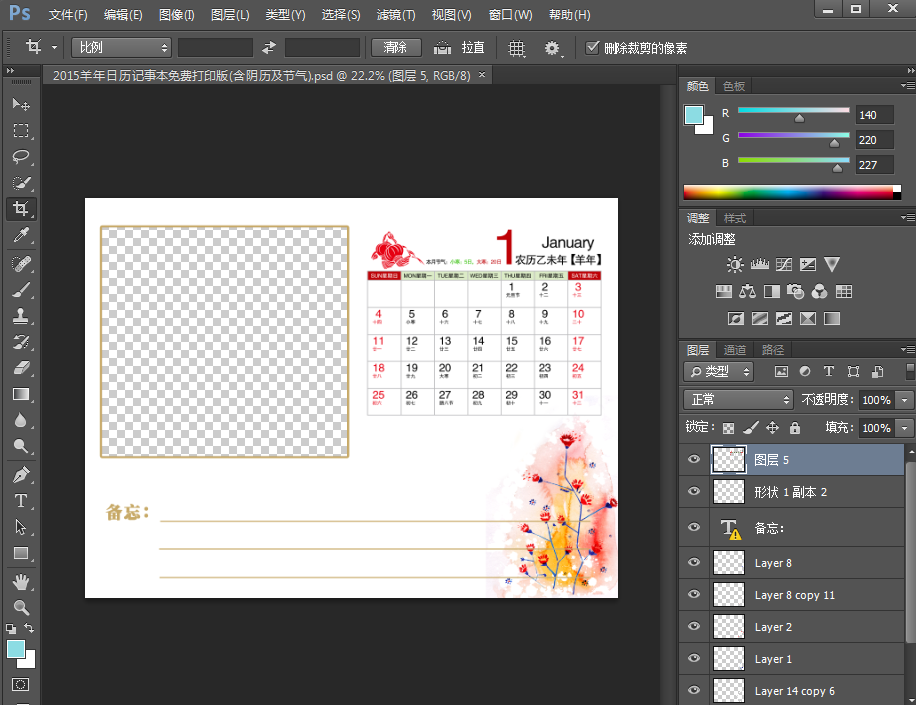
Task: Select the Eyedropper tool
Action: (20, 236)
